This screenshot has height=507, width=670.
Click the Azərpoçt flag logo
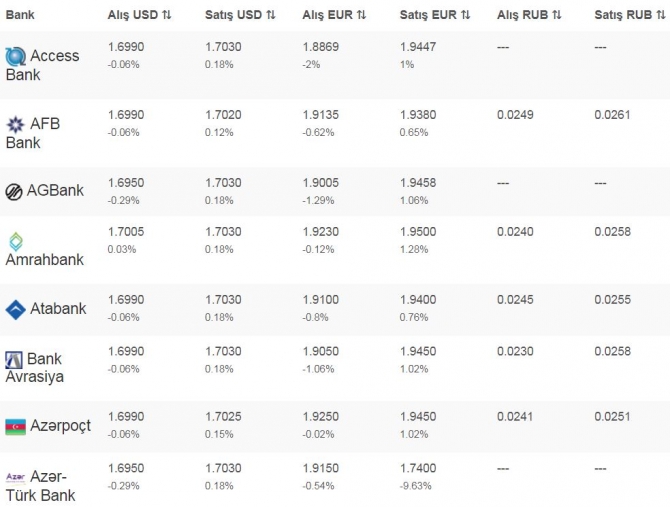pyautogui.click(x=15, y=427)
